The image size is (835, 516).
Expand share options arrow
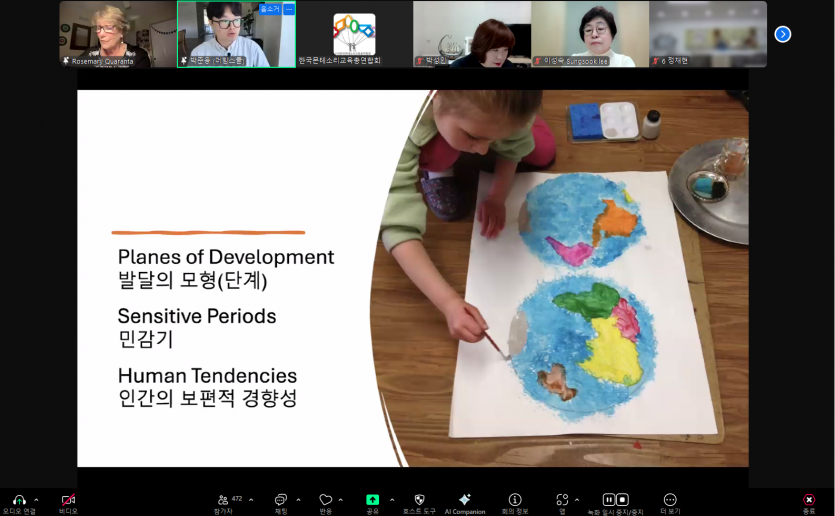tap(392, 500)
